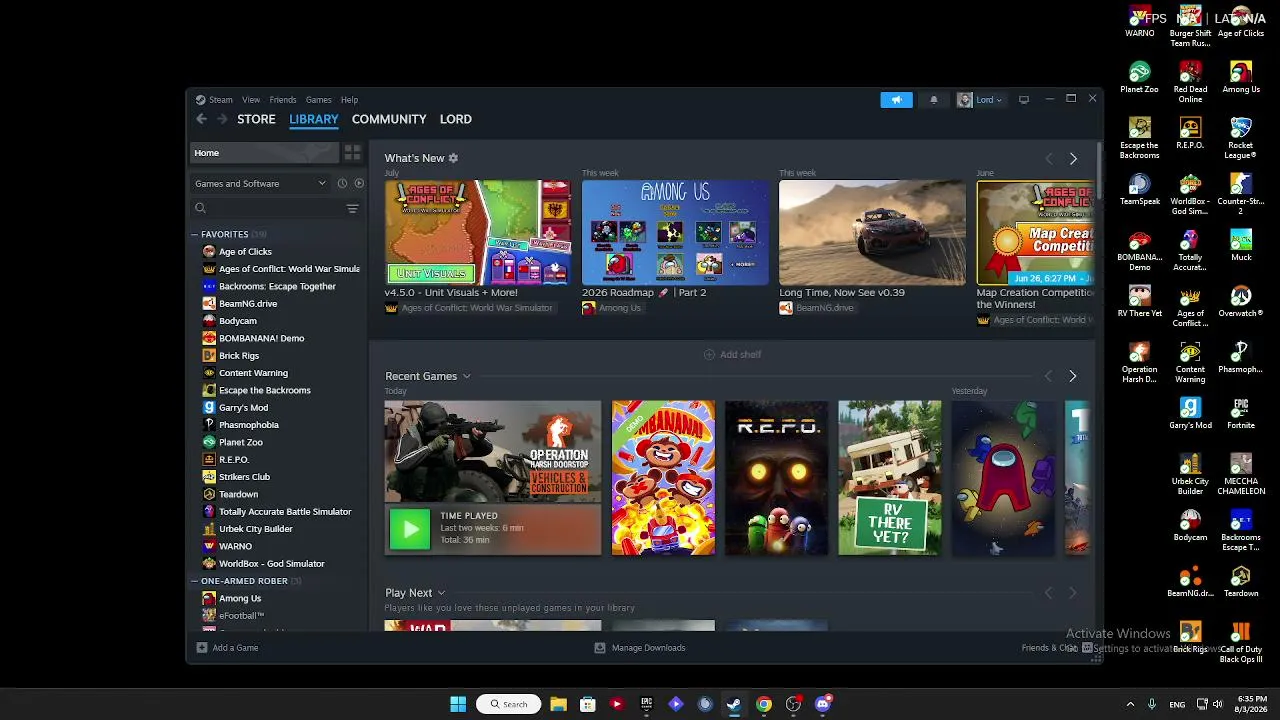1280x720 pixels.
Task: Open the Steam announcements megaphone button
Action: click(x=896, y=100)
